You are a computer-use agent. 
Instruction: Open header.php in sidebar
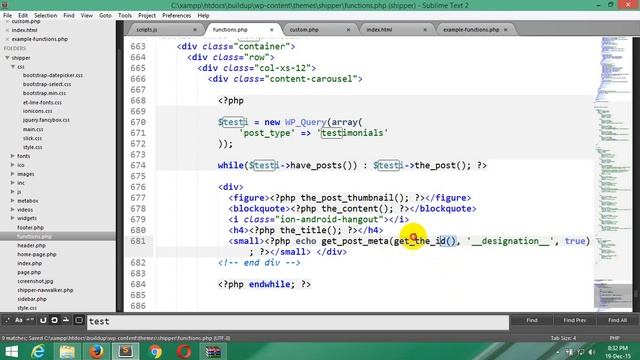tap(31, 246)
